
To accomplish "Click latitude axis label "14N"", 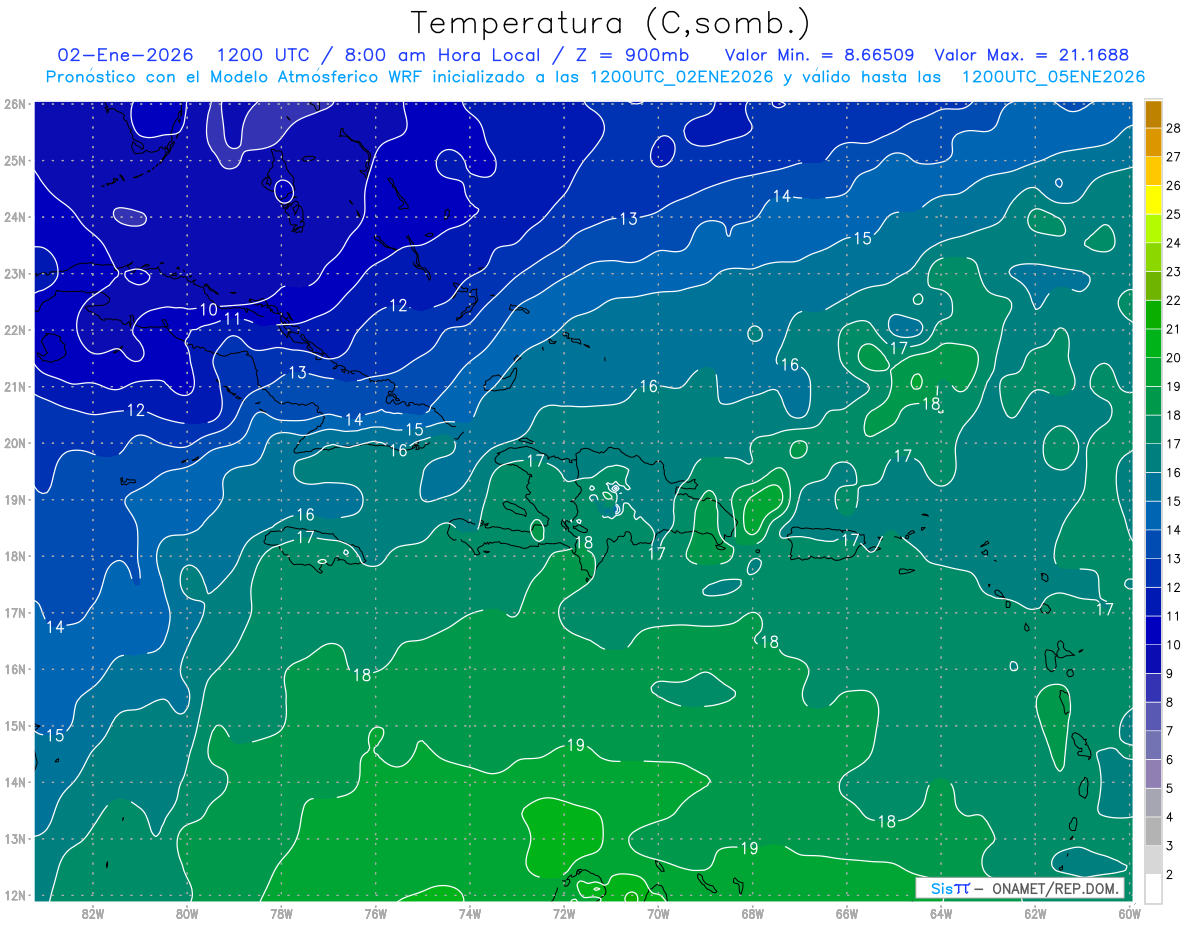I will pos(14,782).
